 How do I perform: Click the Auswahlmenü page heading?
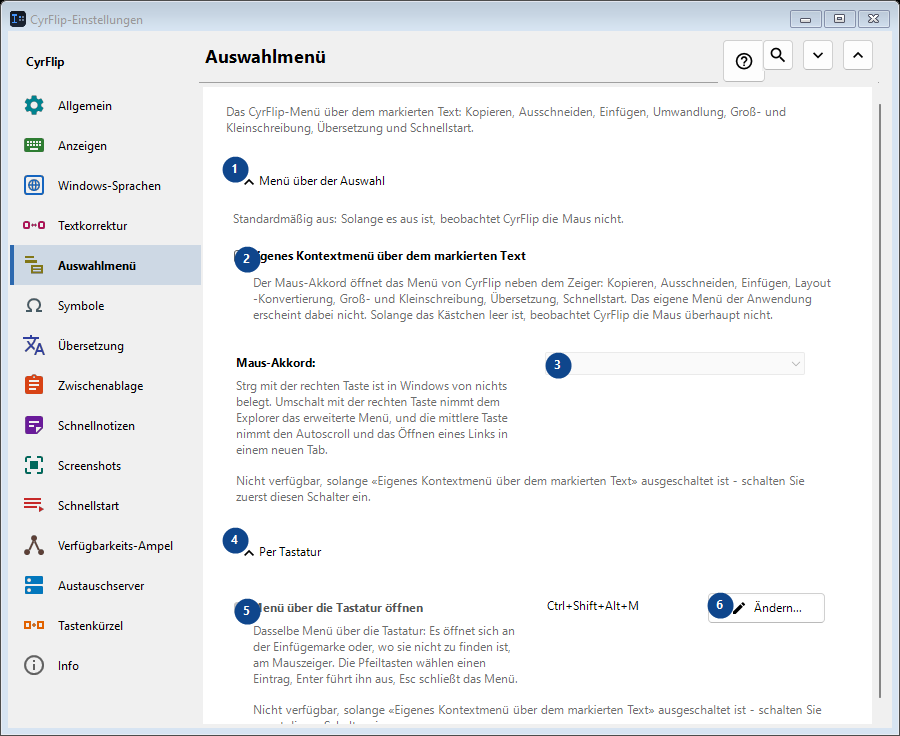pos(265,57)
